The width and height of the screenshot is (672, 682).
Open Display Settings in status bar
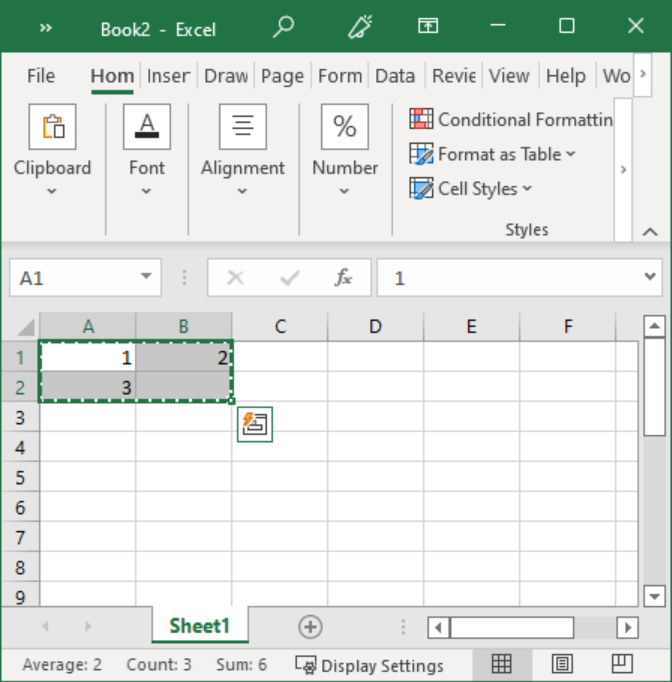coord(370,665)
